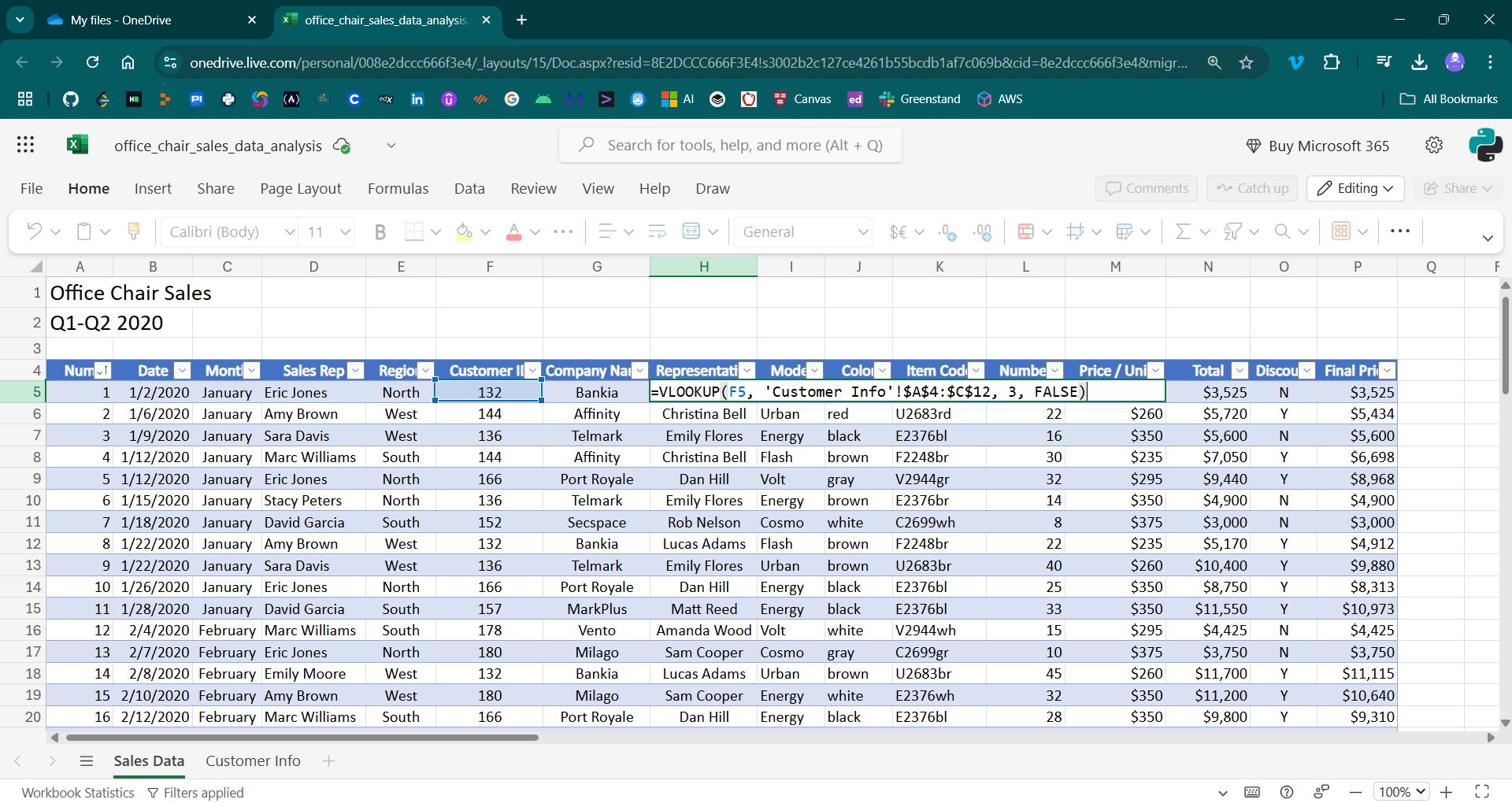1512x803 pixels.
Task: Click the Merge cells icon
Action: 691,231
